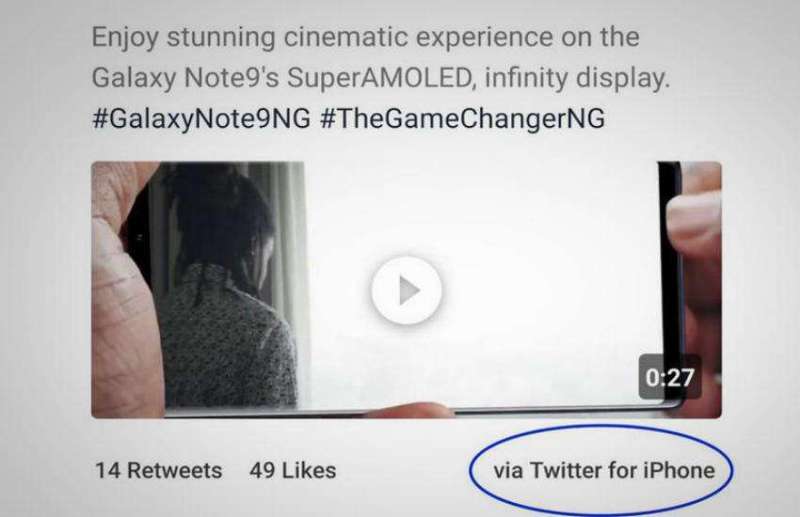The height and width of the screenshot is (517, 800).
Task: Click the word "Likes" below the video
Action: click(x=309, y=470)
